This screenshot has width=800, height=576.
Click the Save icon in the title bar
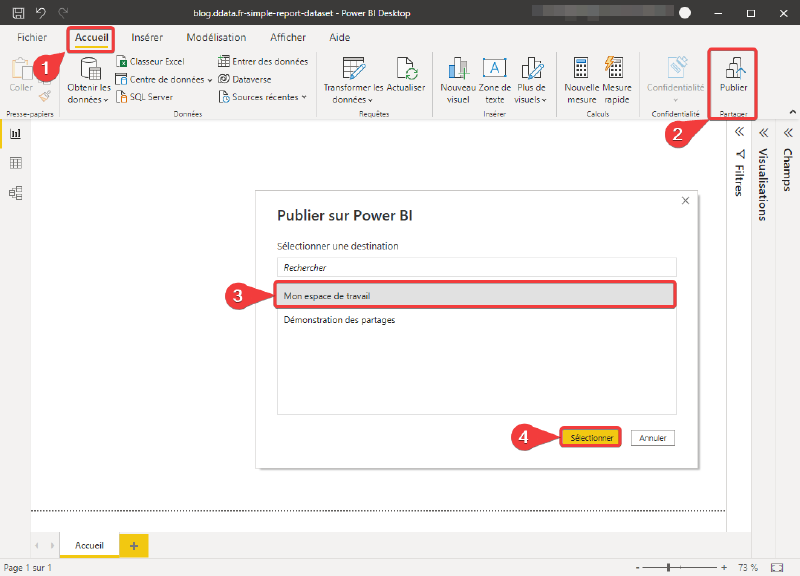pos(18,13)
